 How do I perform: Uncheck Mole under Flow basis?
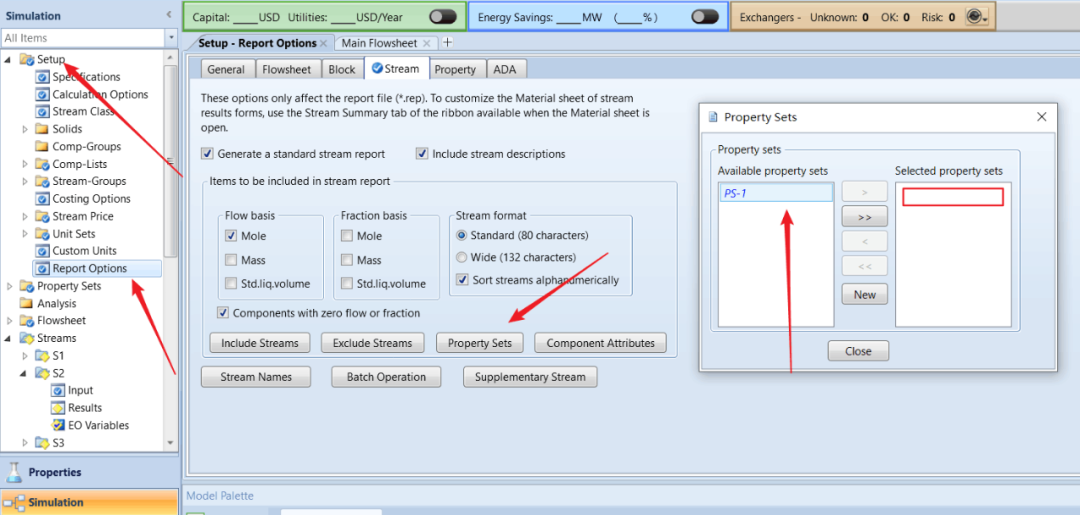click(x=231, y=236)
